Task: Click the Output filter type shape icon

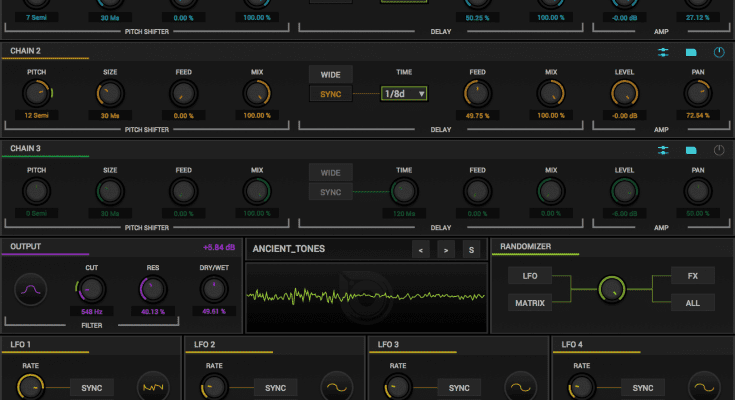Action: click(x=30, y=291)
